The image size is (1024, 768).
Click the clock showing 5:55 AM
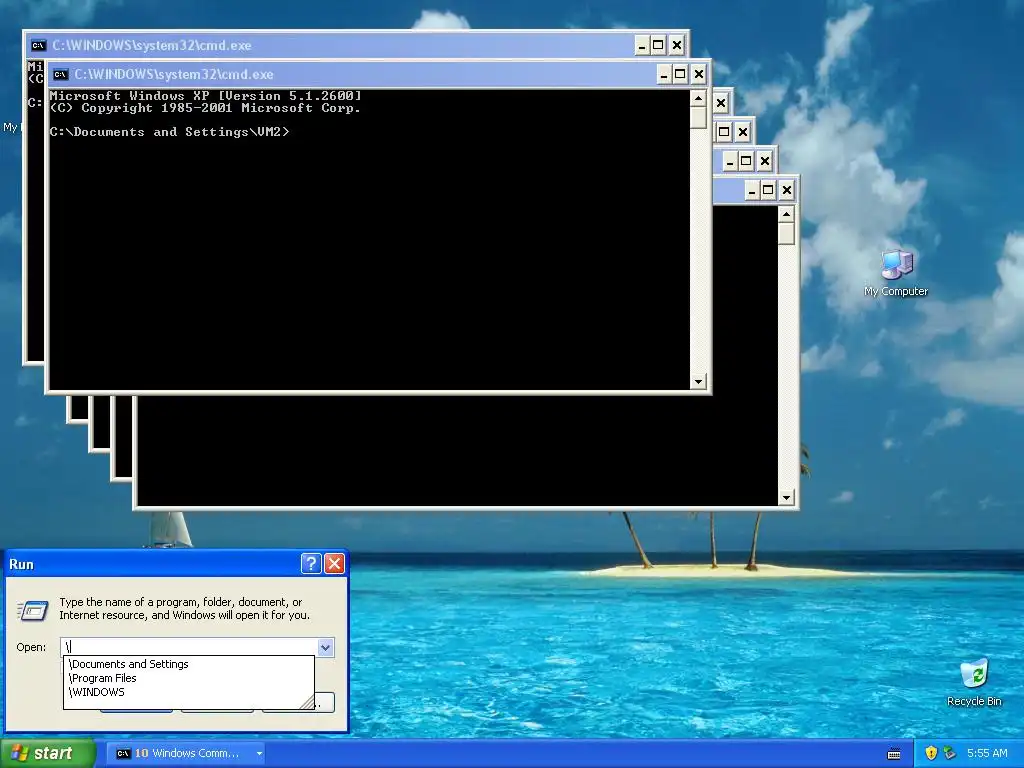click(x=987, y=753)
